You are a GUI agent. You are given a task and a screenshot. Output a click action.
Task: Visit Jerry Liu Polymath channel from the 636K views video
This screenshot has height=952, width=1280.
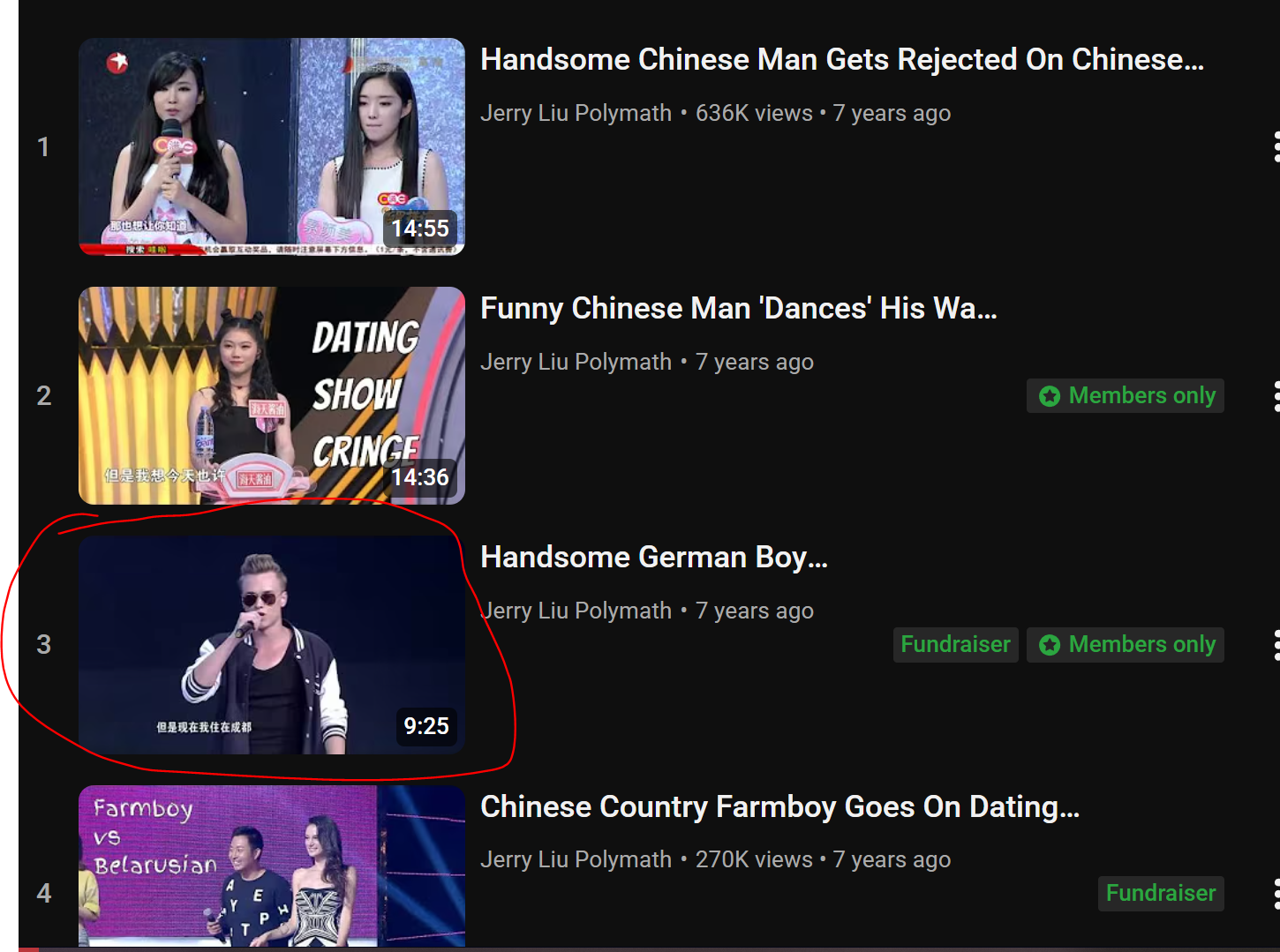coord(576,113)
